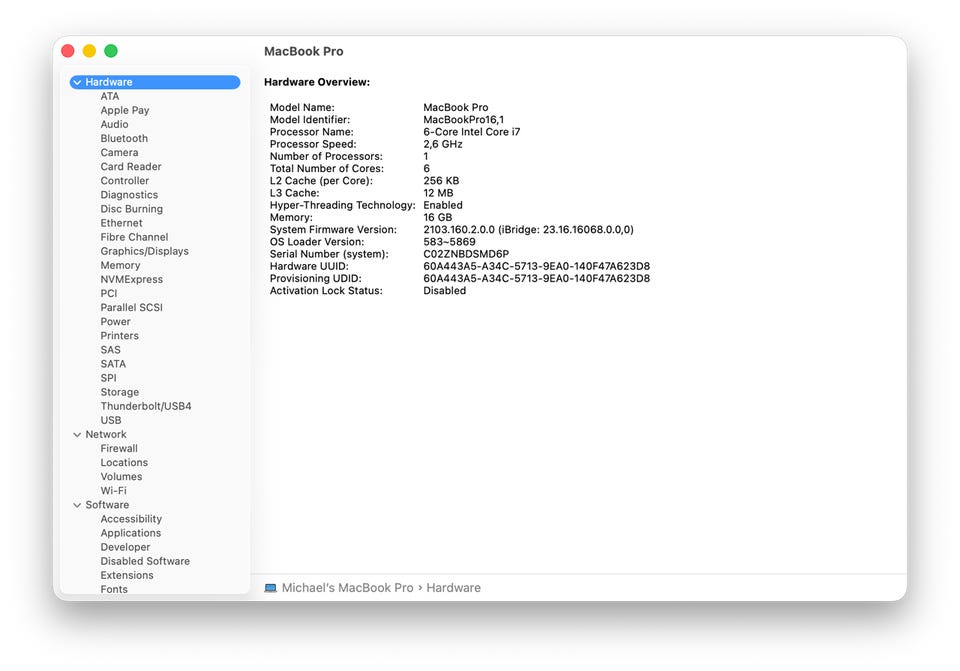
Task: Click the Hardware Overview heading
Action: click(x=317, y=82)
